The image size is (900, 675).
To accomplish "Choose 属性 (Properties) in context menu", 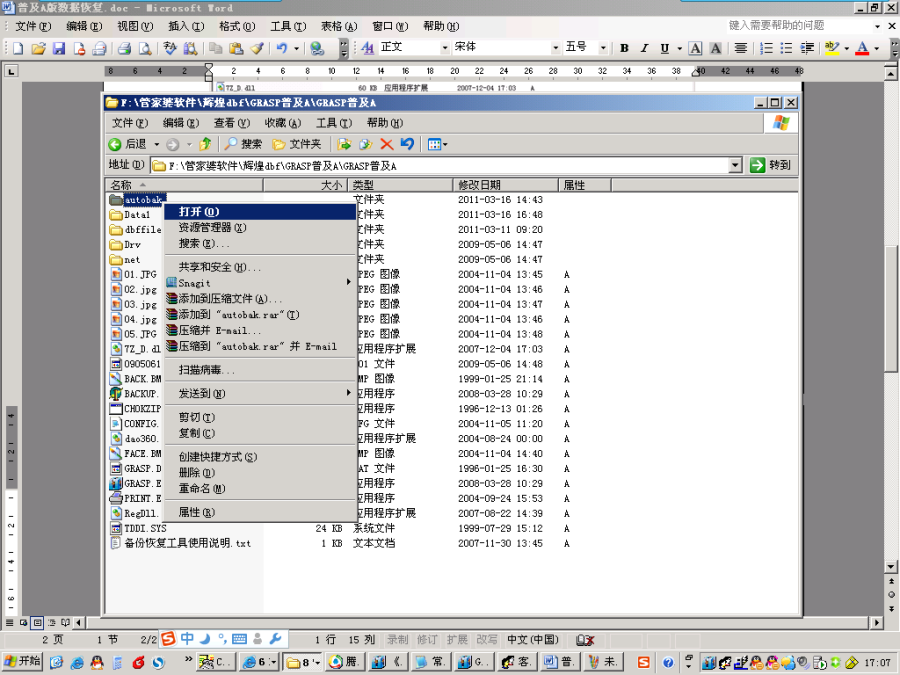I will pos(196,512).
